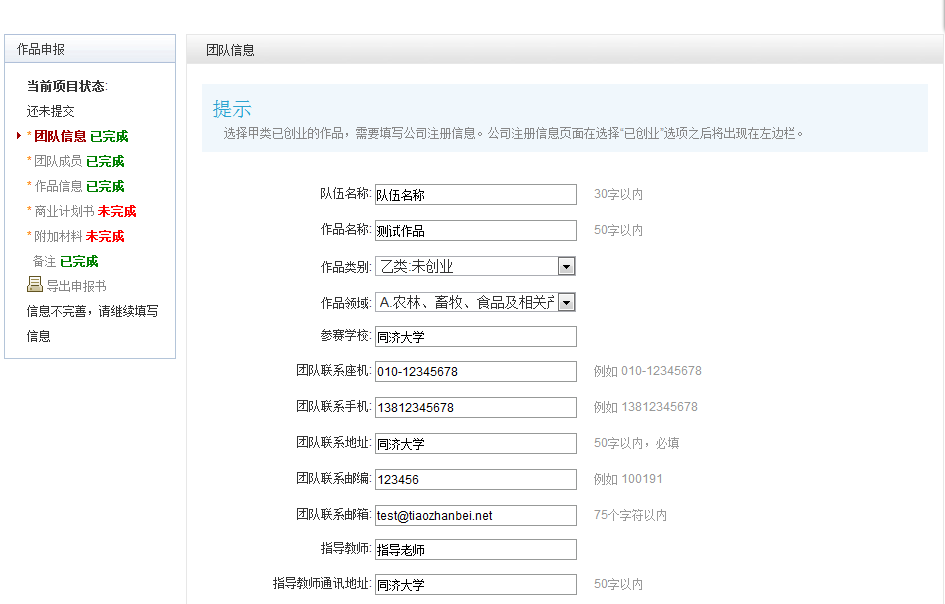Viewport: 945px width, 604px height.
Task: Select the 指导教师 input box
Action: click(x=476, y=549)
